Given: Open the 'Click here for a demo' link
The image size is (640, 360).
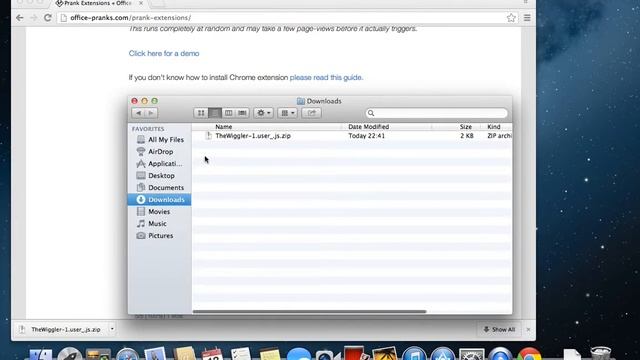Looking at the screenshot, I should (164, 53).
